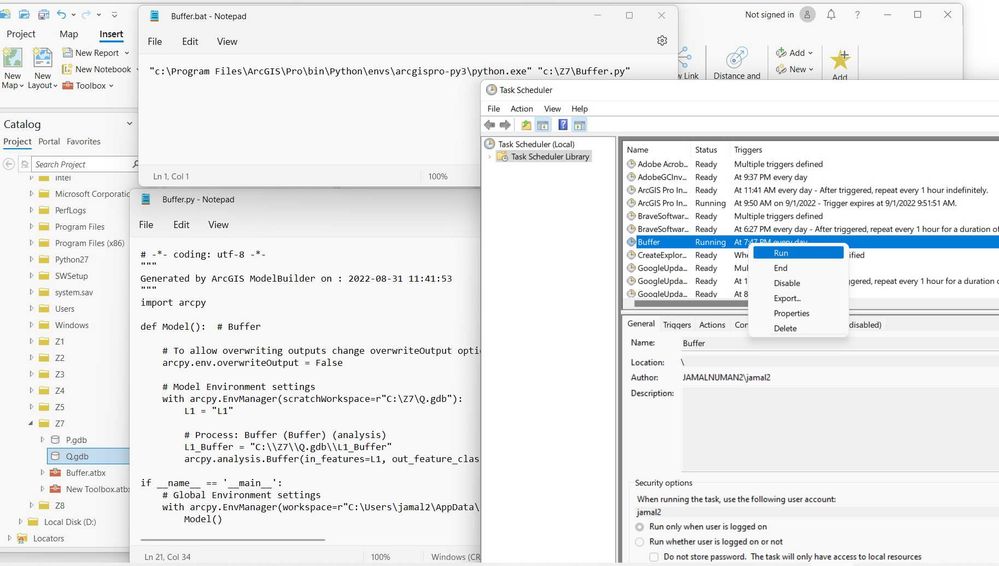The height and width of the screenshot is (566, 999).
Task: Expand the Task Scheduler Library node
Action: coord(489,157)
